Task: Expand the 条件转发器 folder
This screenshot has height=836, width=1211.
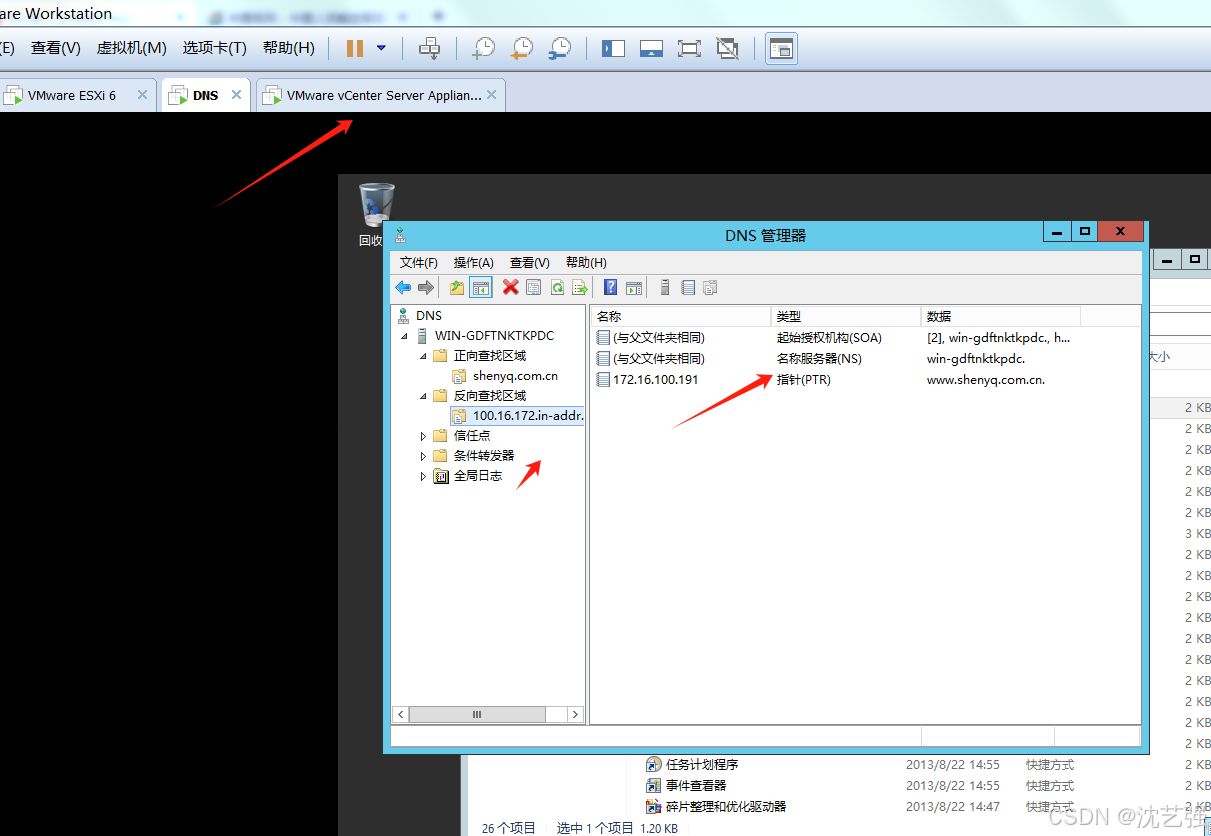Action: (x=423, y=456)
